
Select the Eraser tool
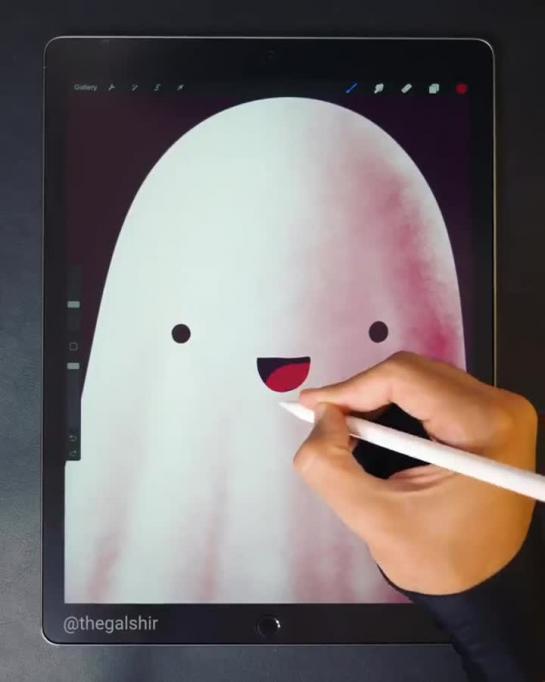406,89
